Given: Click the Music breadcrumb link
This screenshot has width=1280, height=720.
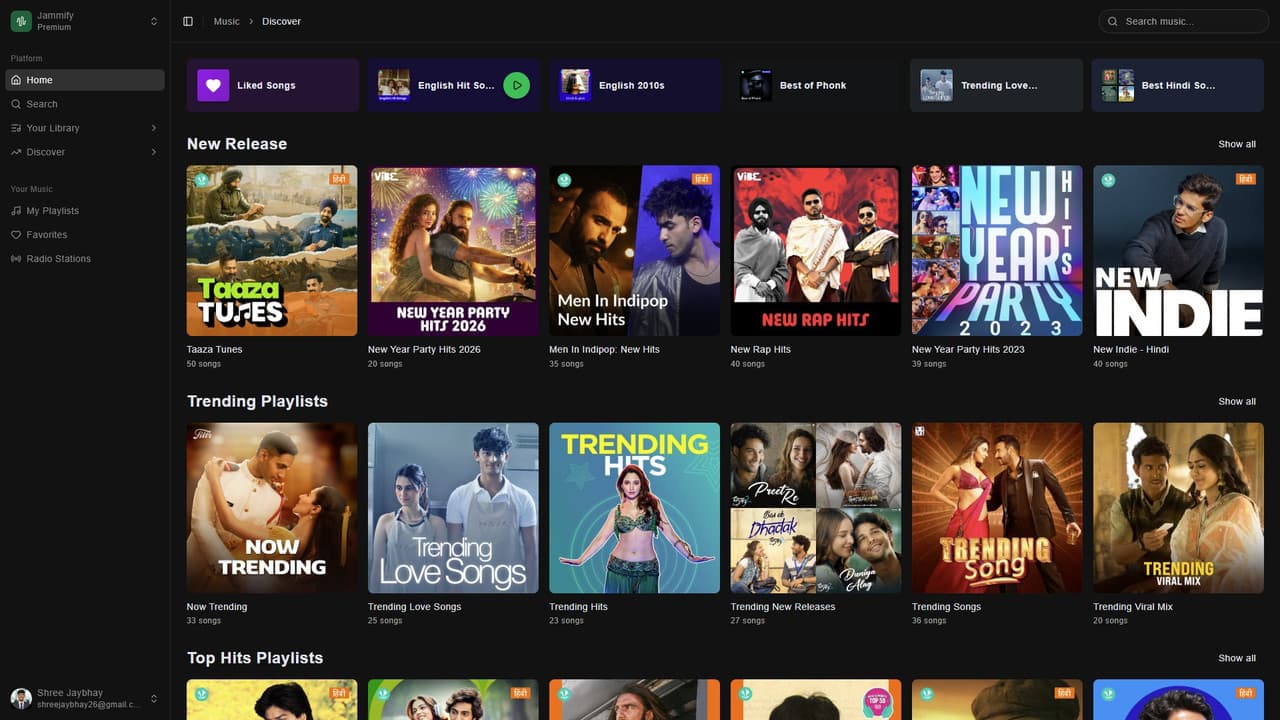Looking at the screenshot, I should click(227, 21).
